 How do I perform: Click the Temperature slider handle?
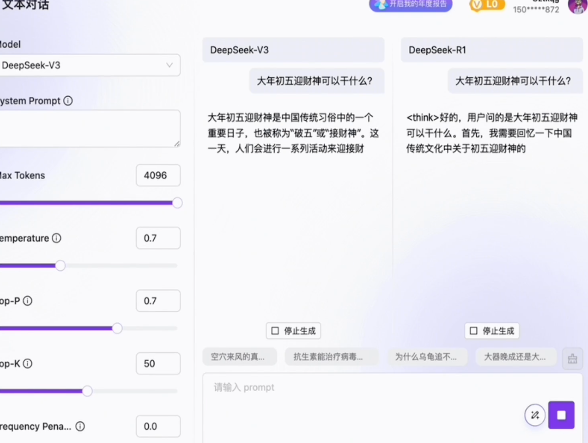(x=60, y=266)
